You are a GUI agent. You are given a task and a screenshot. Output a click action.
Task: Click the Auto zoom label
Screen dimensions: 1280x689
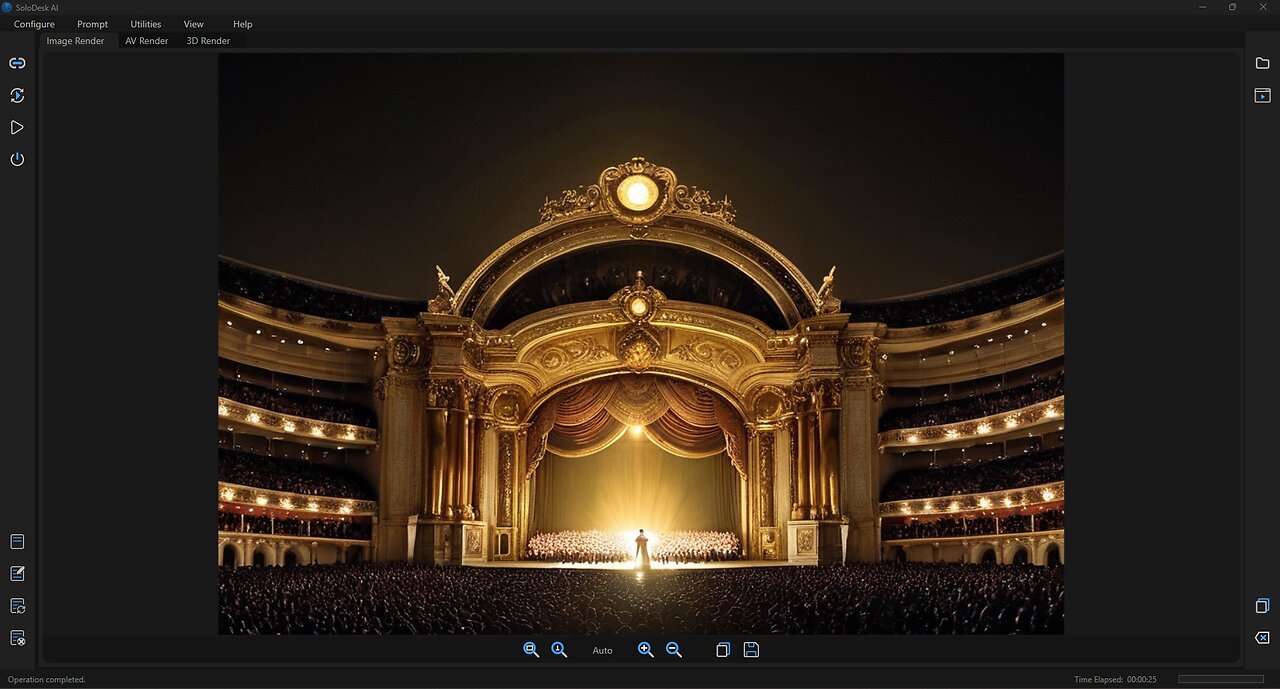602,650
